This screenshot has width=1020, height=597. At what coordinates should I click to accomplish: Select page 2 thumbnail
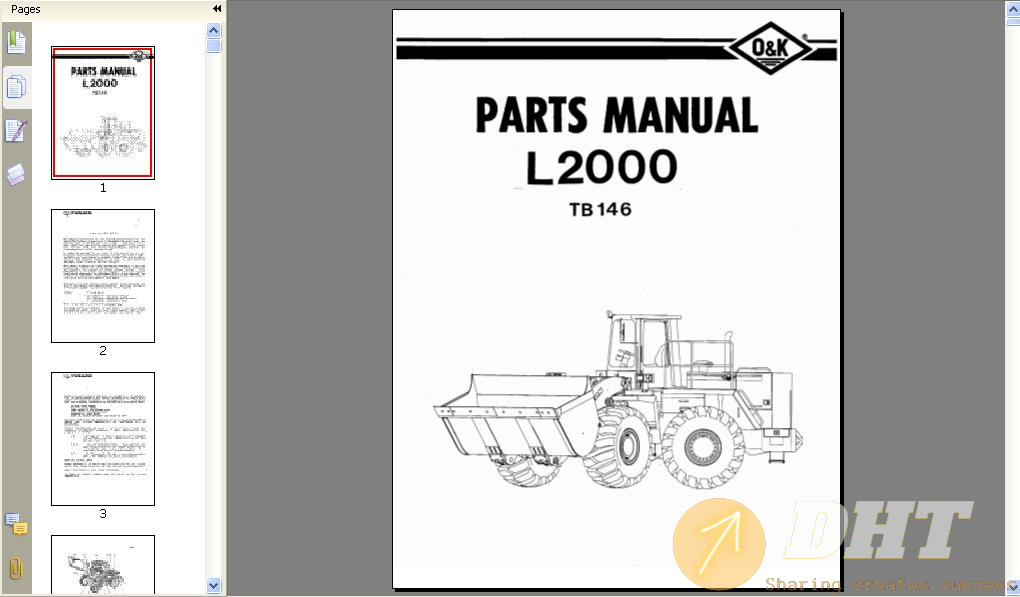tap(103, 276)
